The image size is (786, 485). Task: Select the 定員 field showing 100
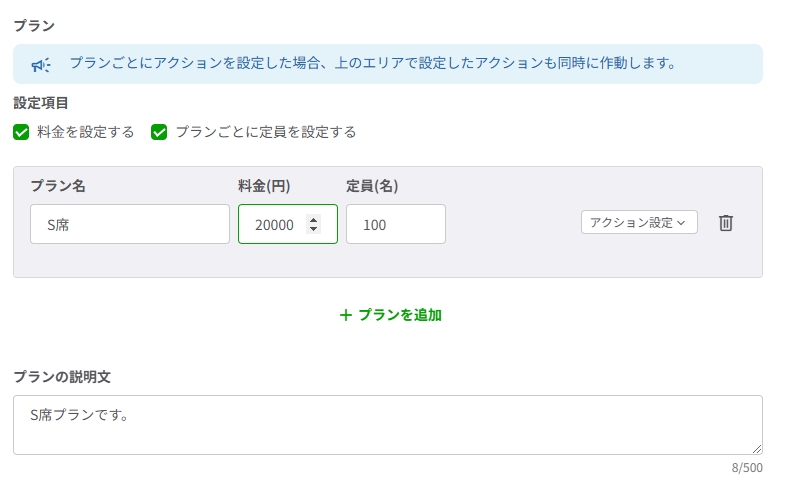(x=395, y=225)
